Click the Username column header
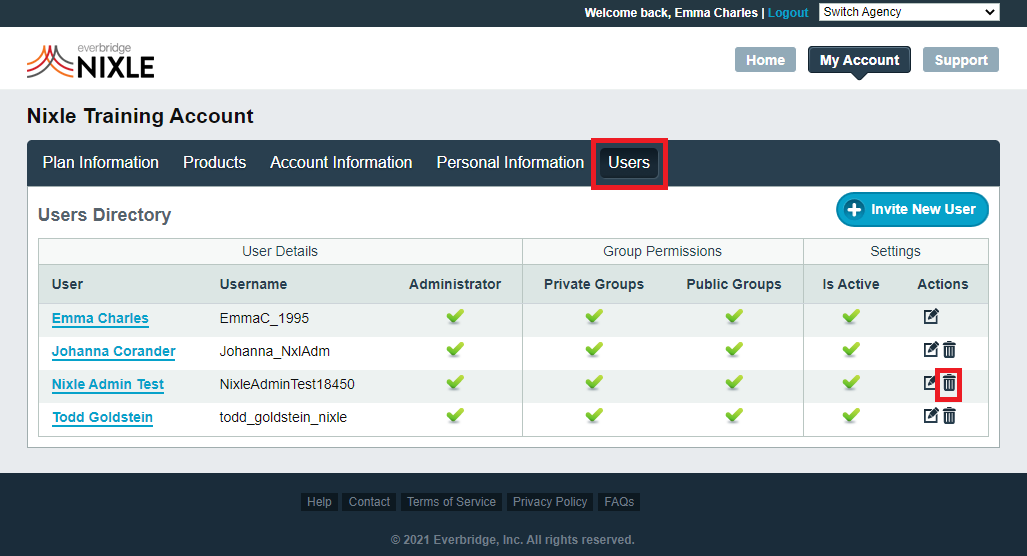The height and width of the screenshot is (556, 1027). 253,284
